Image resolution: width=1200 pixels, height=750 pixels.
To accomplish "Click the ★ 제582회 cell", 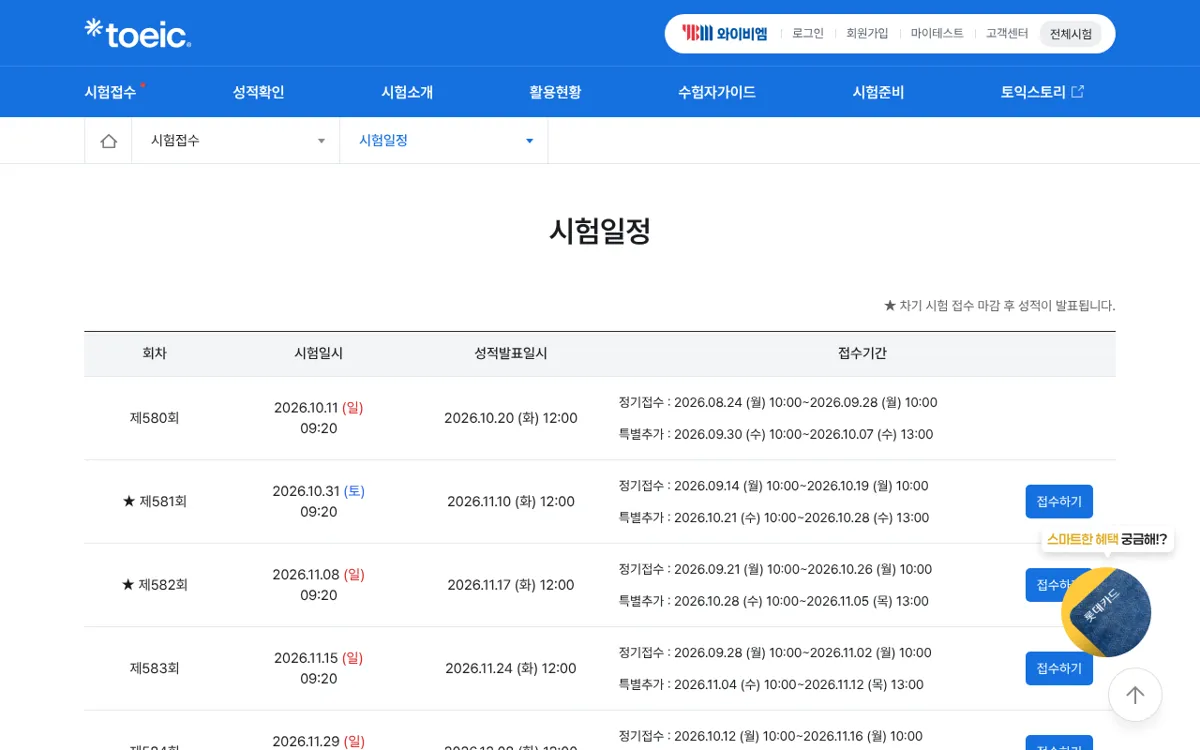I will click(x=154, y=585).
